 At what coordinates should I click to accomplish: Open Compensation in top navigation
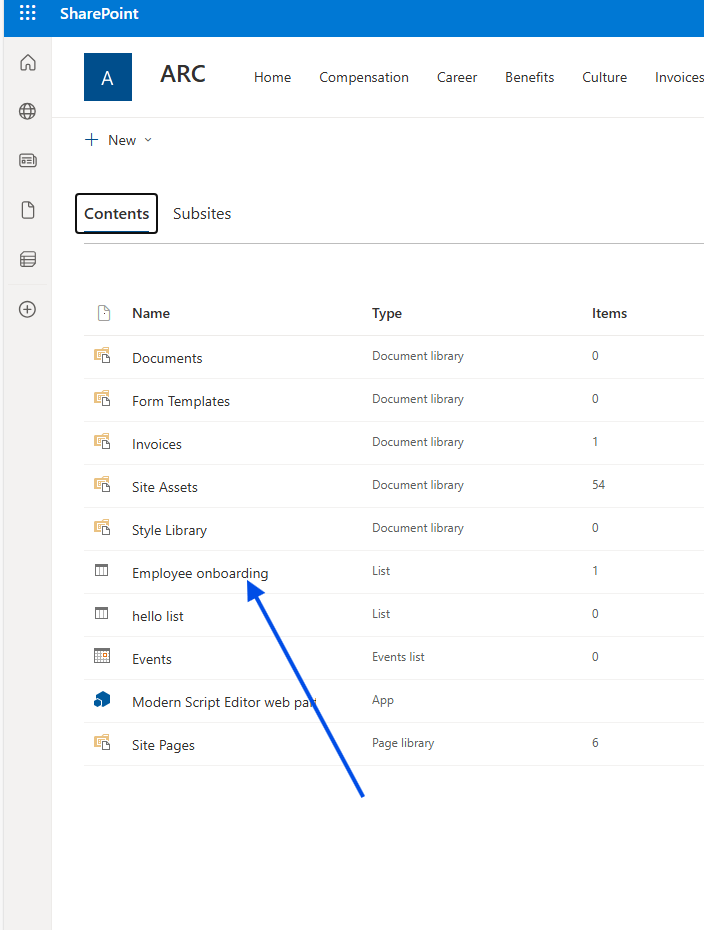[364, 77]
